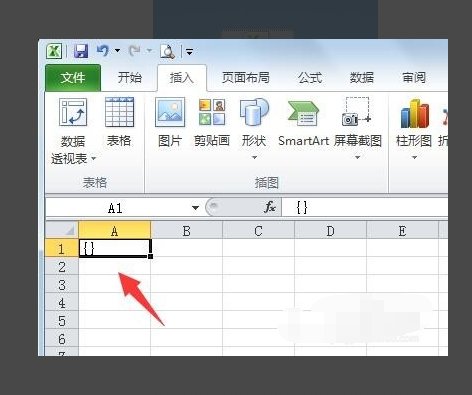Select column C header

tap(258, 230)
